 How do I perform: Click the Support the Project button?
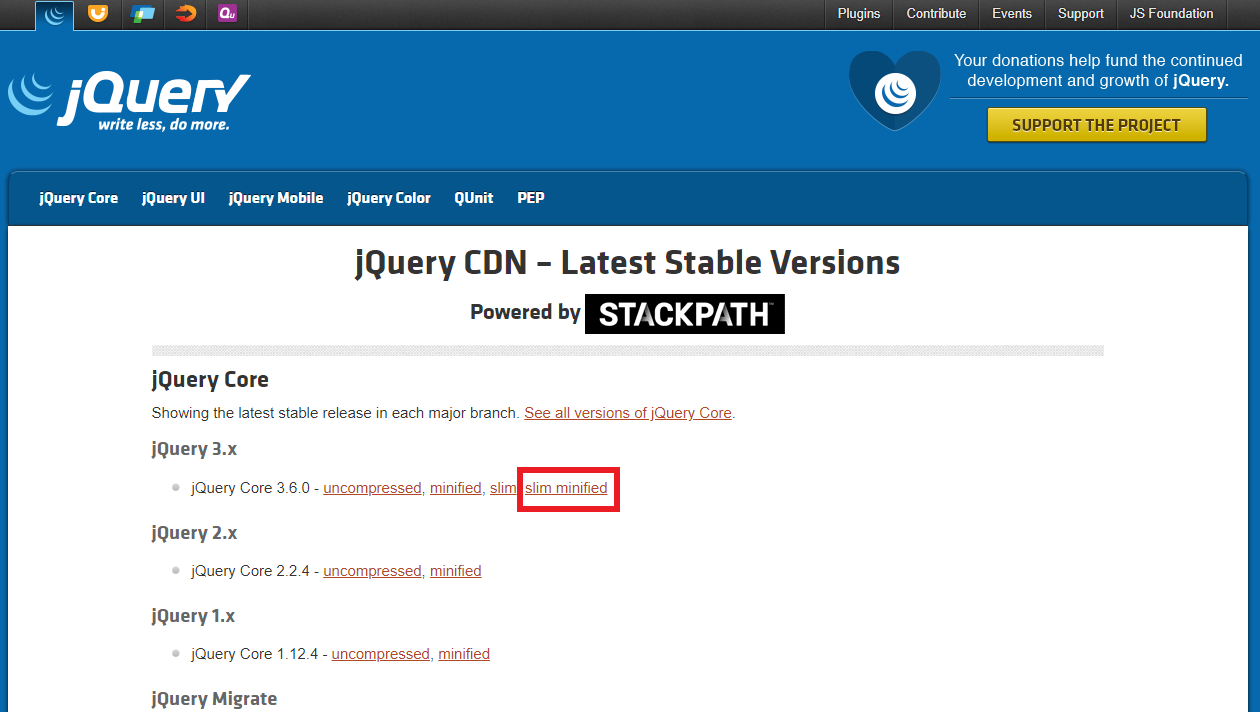(1097, 125)
